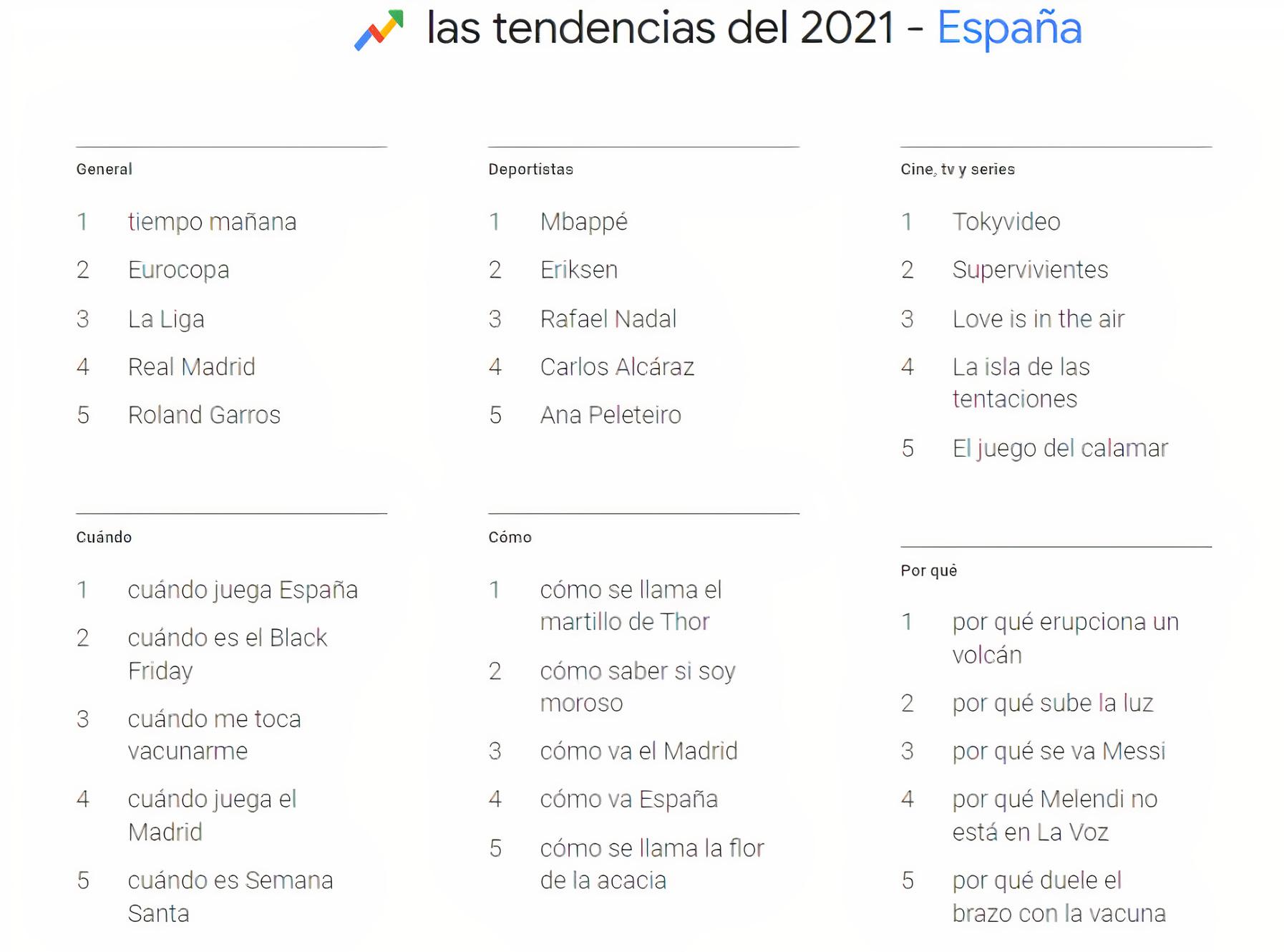
Task: Select 'El juego del calamar' entry
Action: (1059, 449)
